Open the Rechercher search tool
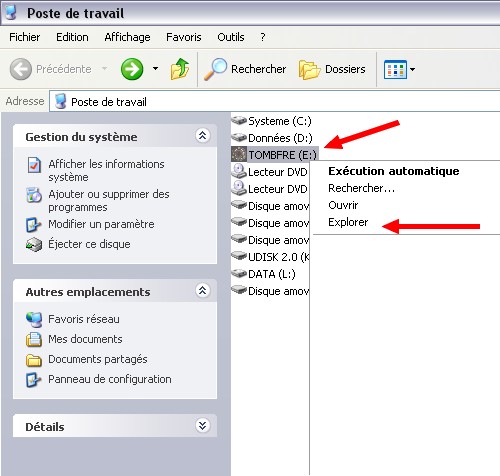The height and width of the screenshot is (476, 500). [x=245, y=69]
